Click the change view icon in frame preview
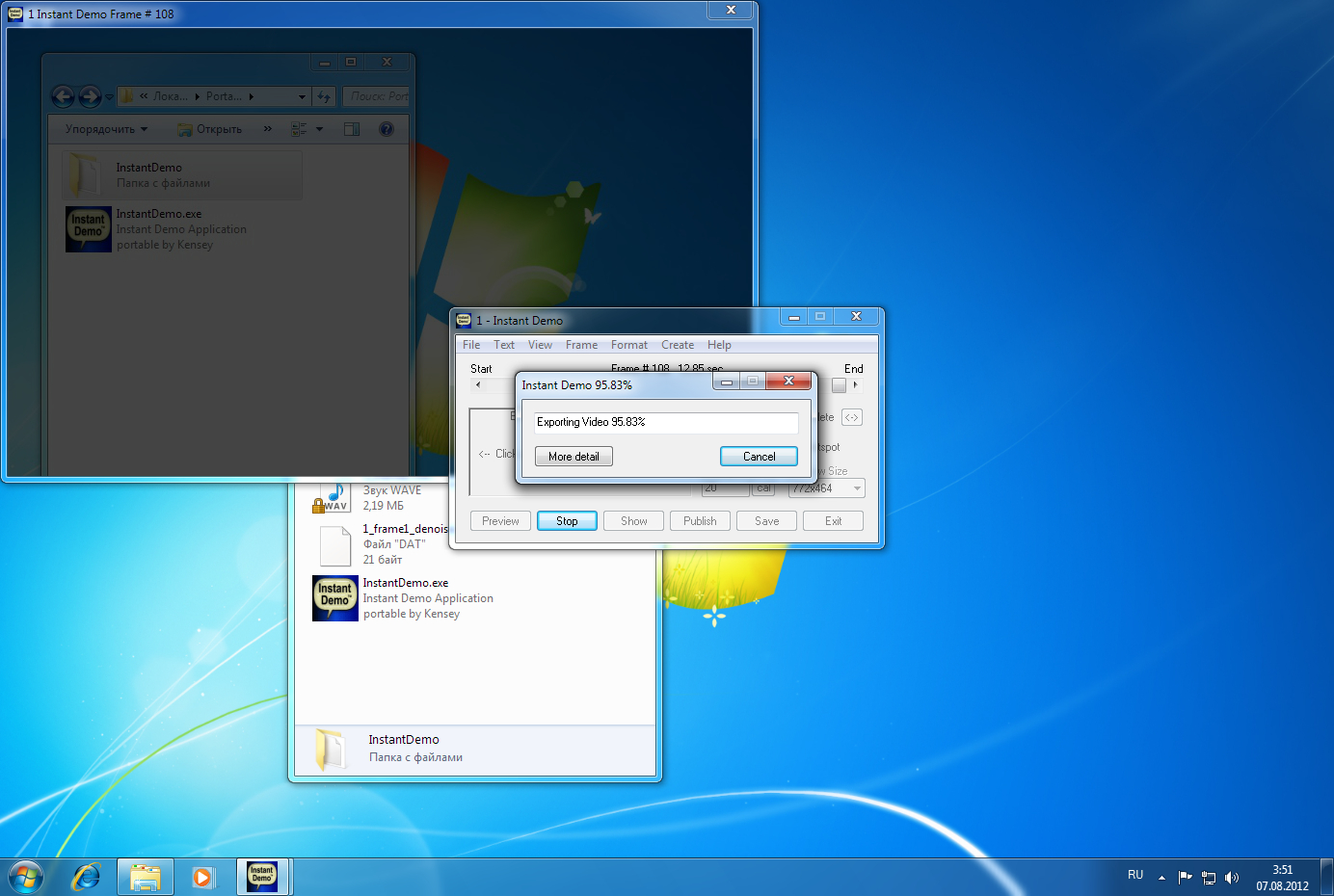Screen dimensions: 1334x896 point(299,129)
